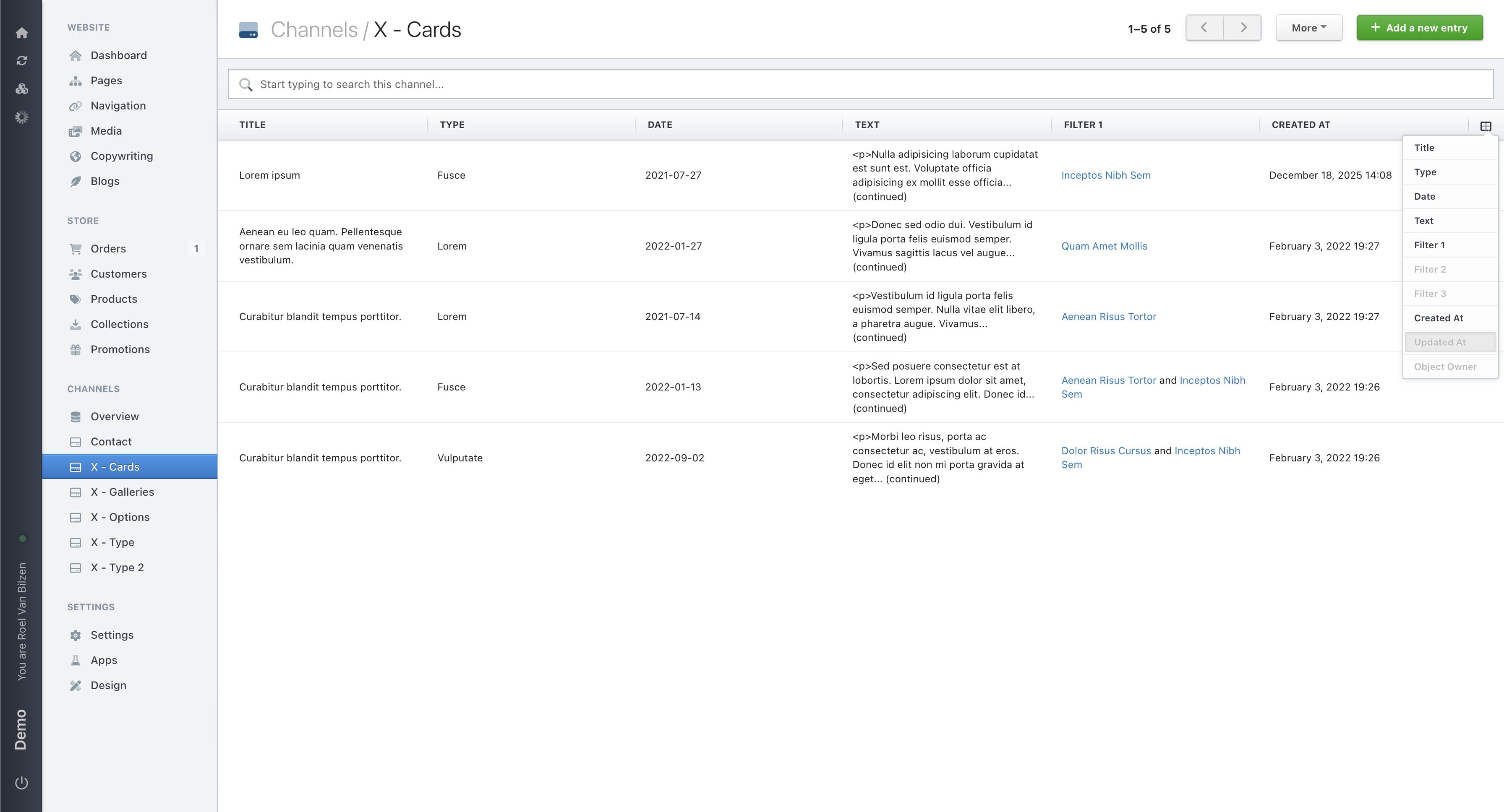Select Design under Settings
The image size is (1504, 812).
click(x=108, y=685)
